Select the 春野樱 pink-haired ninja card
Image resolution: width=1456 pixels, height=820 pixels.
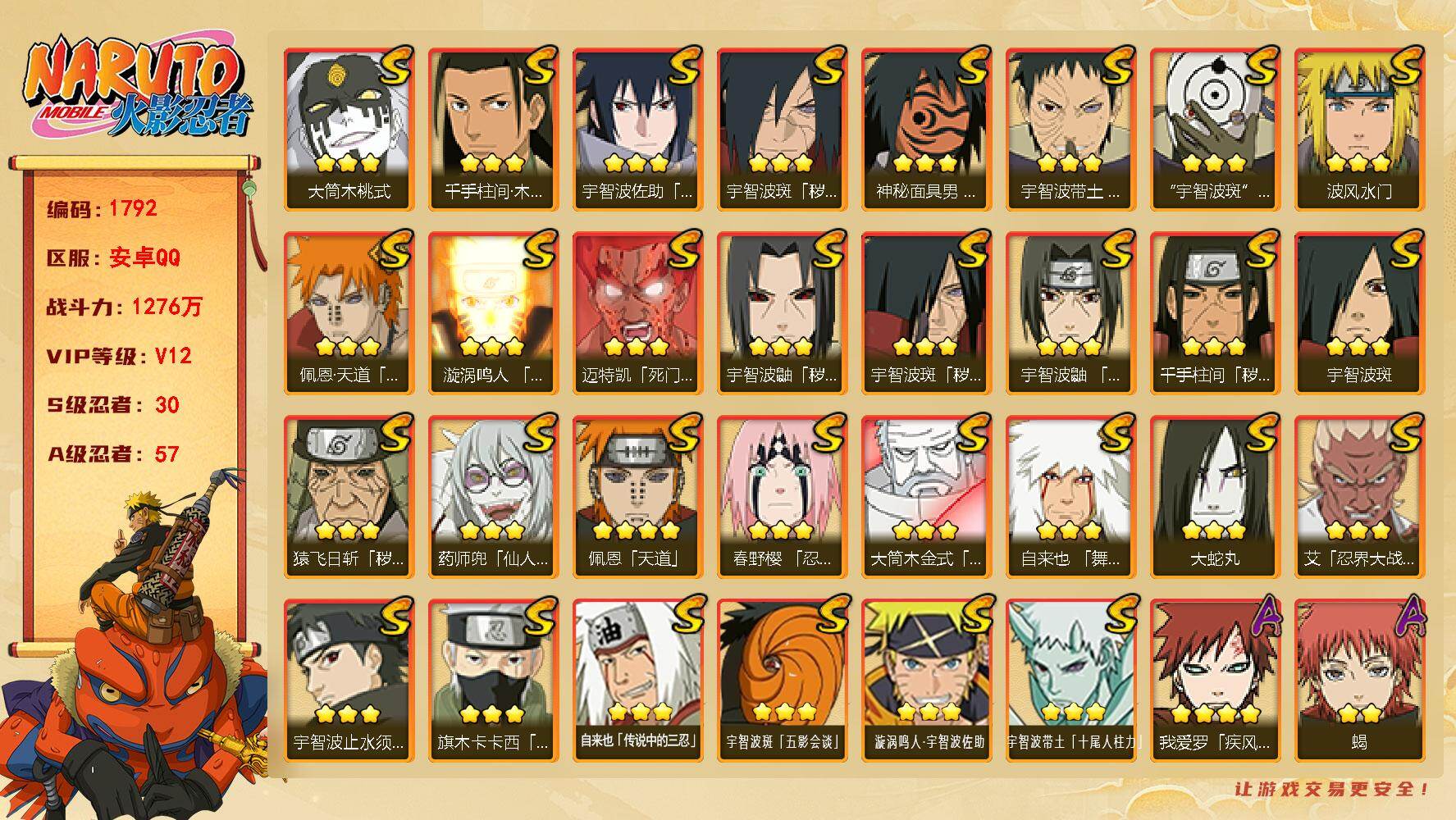point(782,496)
